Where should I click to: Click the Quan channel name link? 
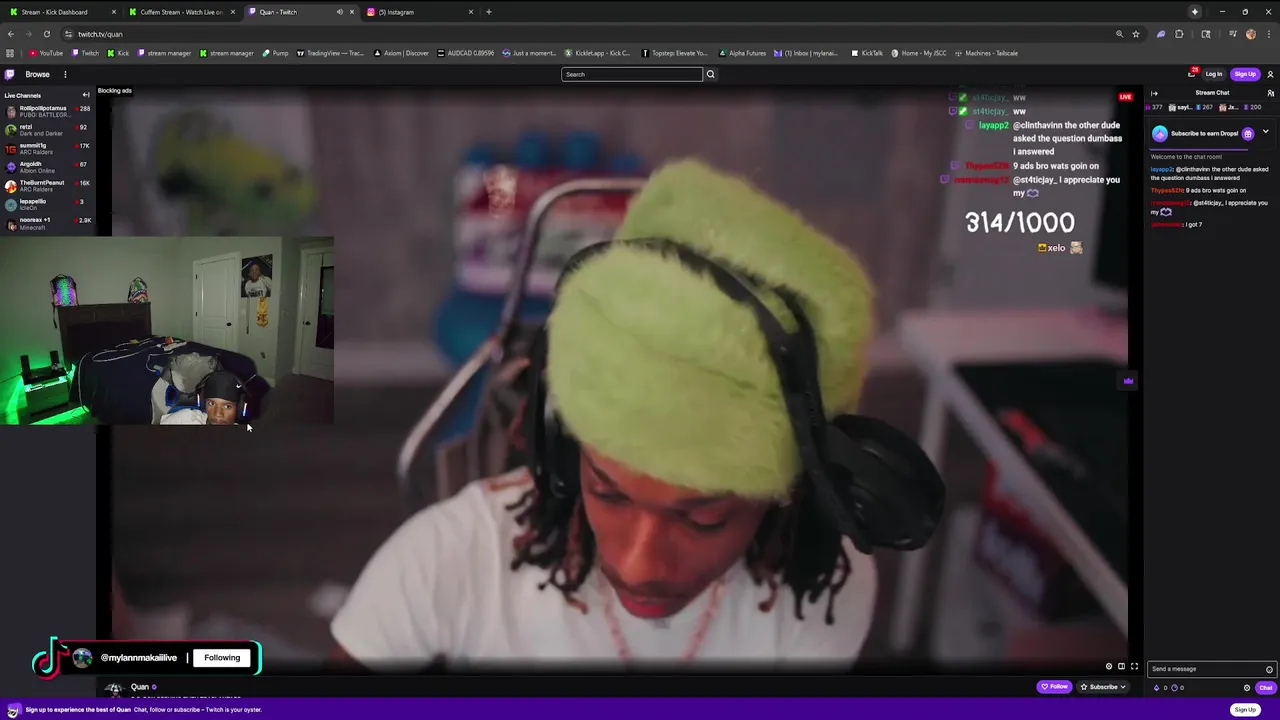pyautogui.click(x=140, y=687)
